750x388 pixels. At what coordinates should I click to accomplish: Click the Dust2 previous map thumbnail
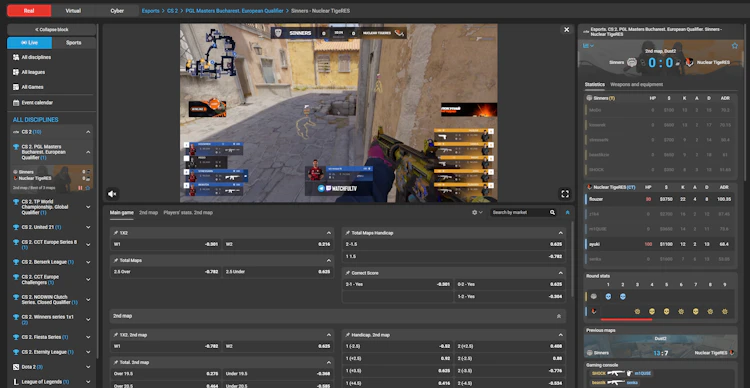coord(660,346)
